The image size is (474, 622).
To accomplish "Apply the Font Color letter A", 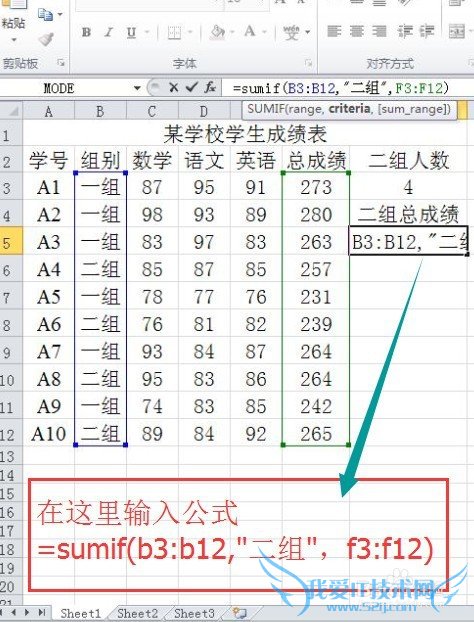I will (x=250, y=31).
